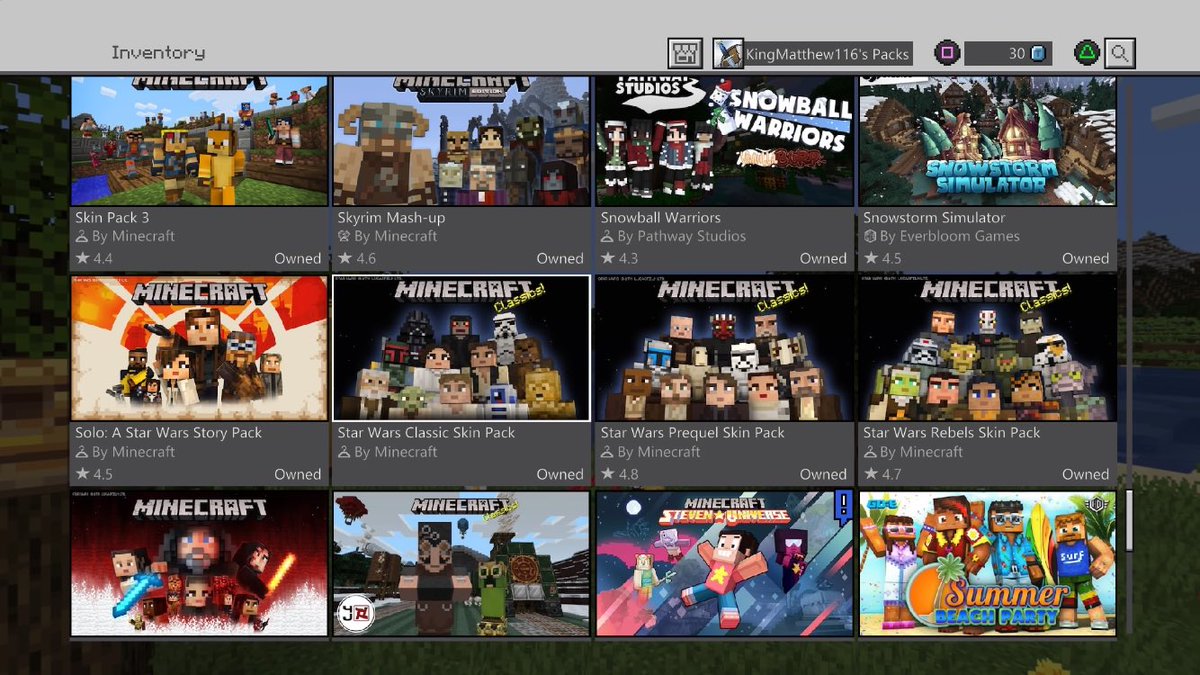This screenshot has width=1200, height=675.
Task: Click the star icon beside rating 4.4
Action: pyautogui.click(x=82, y=258)
